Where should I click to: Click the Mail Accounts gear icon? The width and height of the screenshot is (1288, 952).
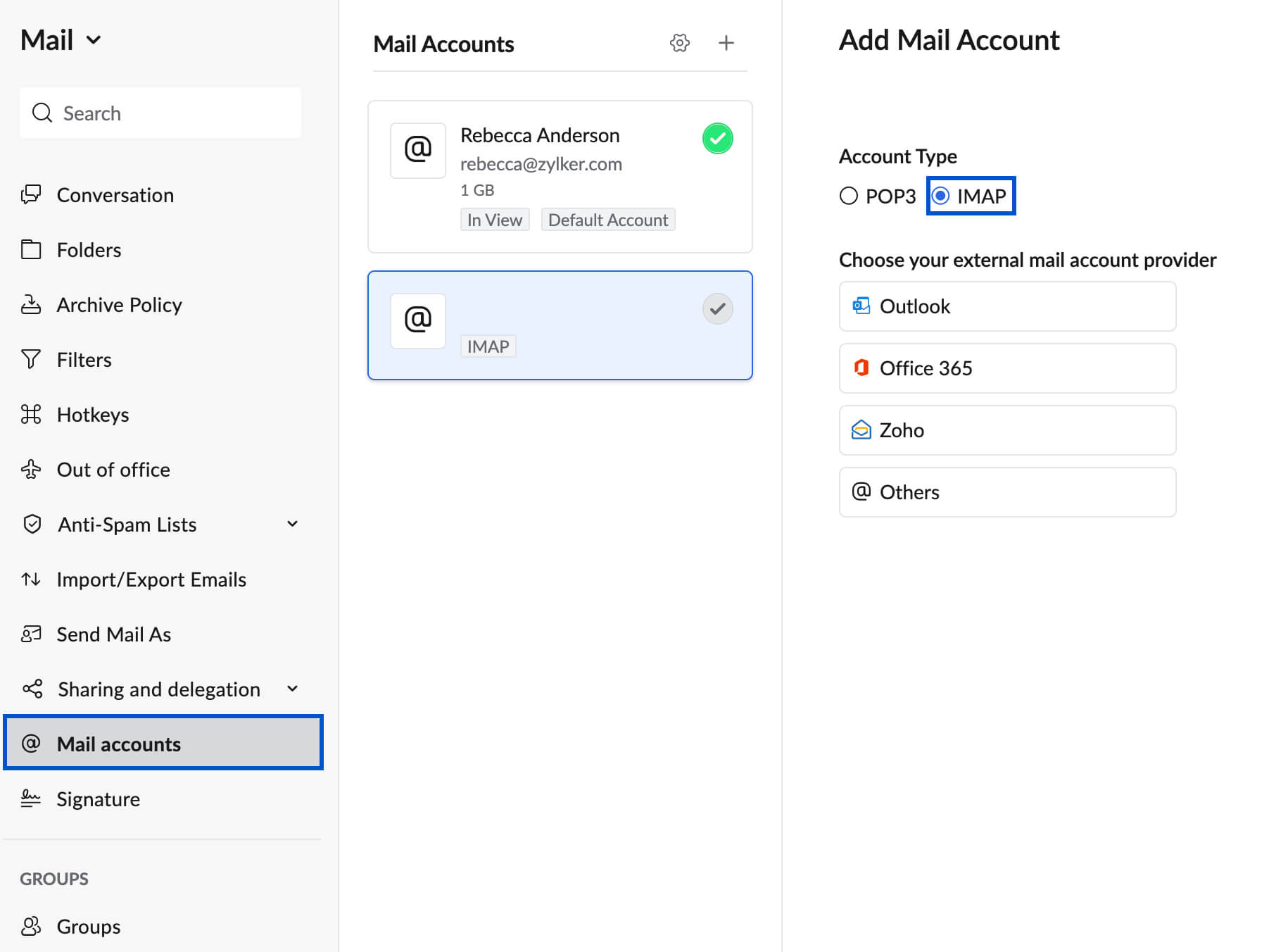pos(679,43)
